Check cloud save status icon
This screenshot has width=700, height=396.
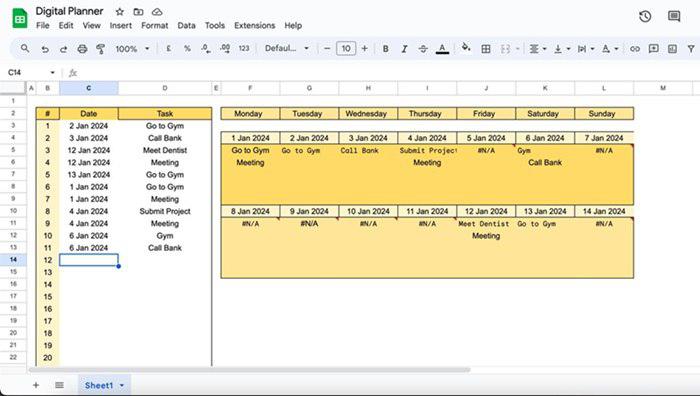tap(157, 12)
